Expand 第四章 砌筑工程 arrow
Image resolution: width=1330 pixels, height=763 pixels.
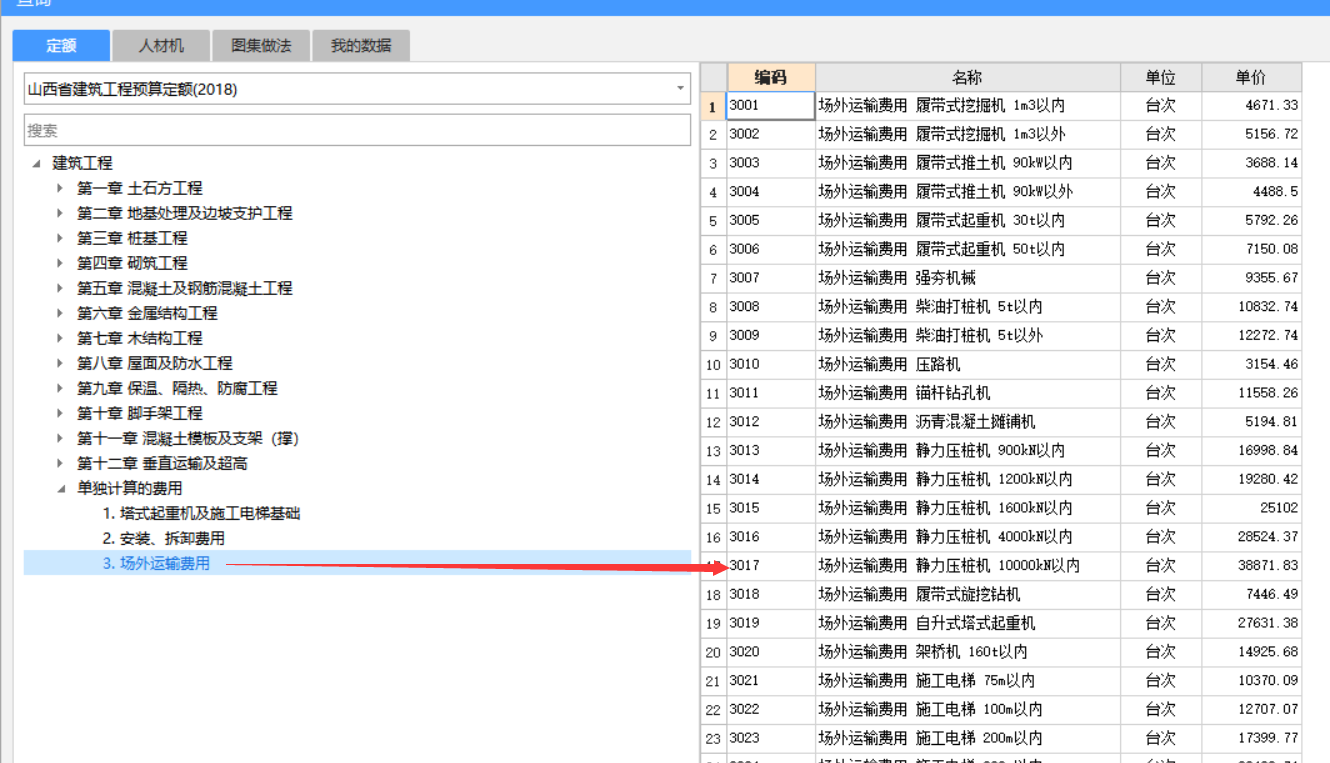click(x=60, y=263)
